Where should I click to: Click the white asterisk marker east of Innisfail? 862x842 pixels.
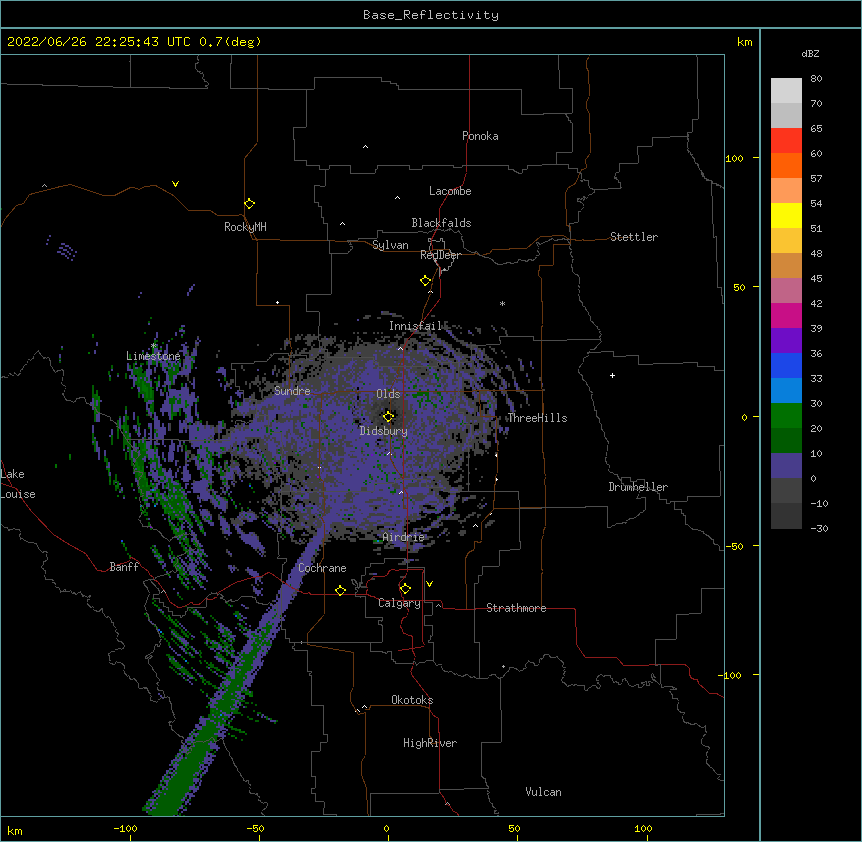click(502, 303)
